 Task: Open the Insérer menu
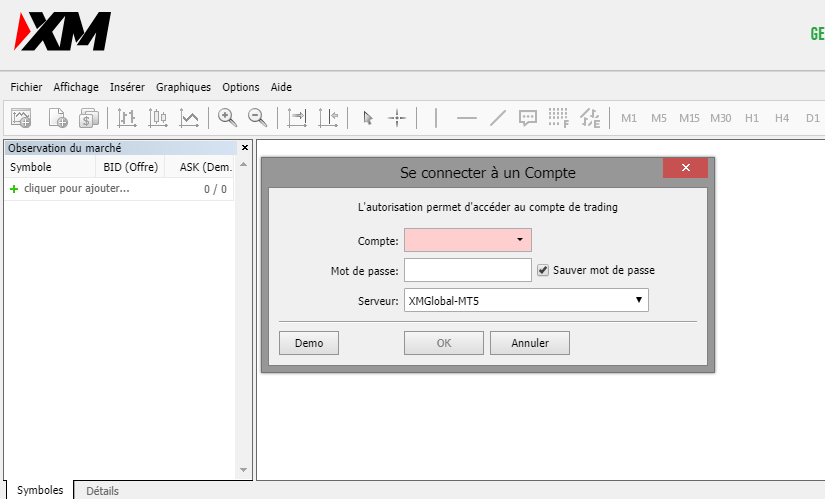click(127, 87)
